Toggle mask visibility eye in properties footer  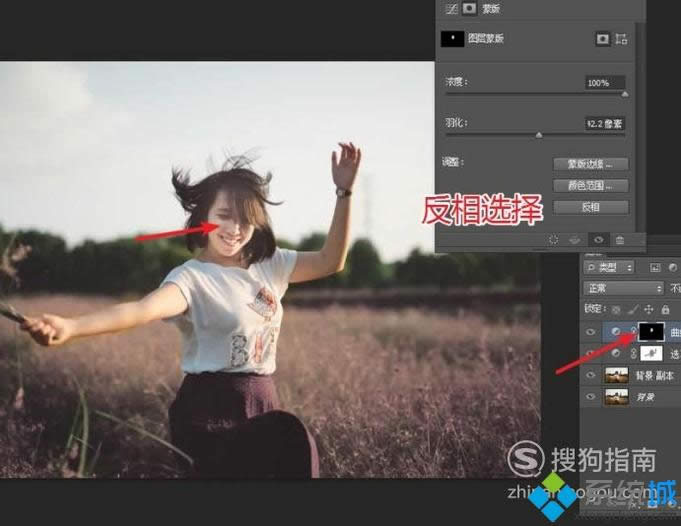(598, 240)
